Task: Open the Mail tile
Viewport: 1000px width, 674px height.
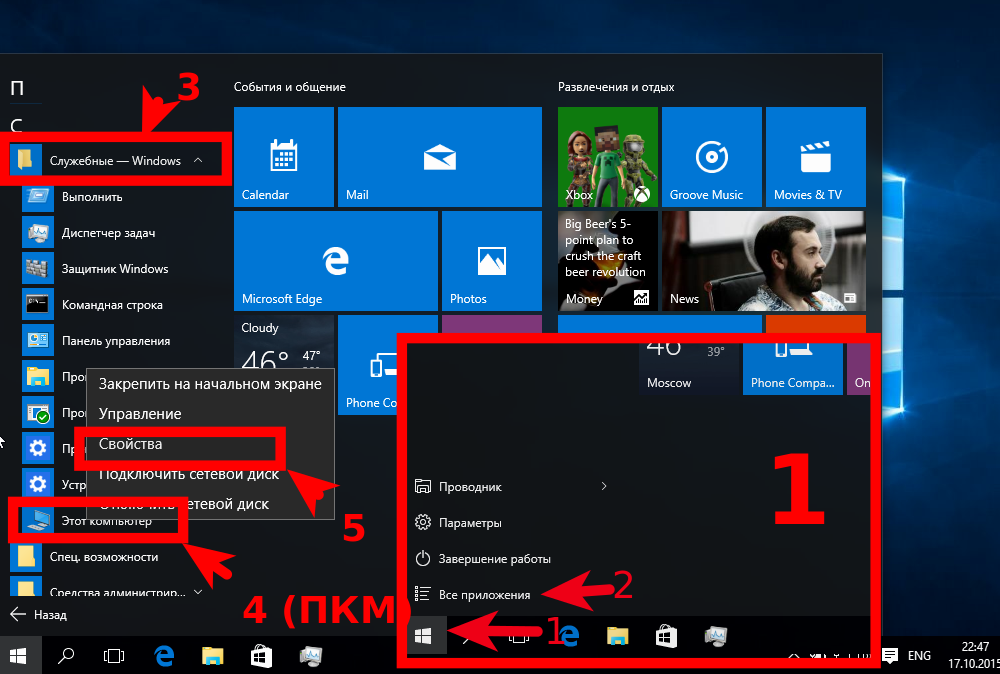Action: pos(439,157)
